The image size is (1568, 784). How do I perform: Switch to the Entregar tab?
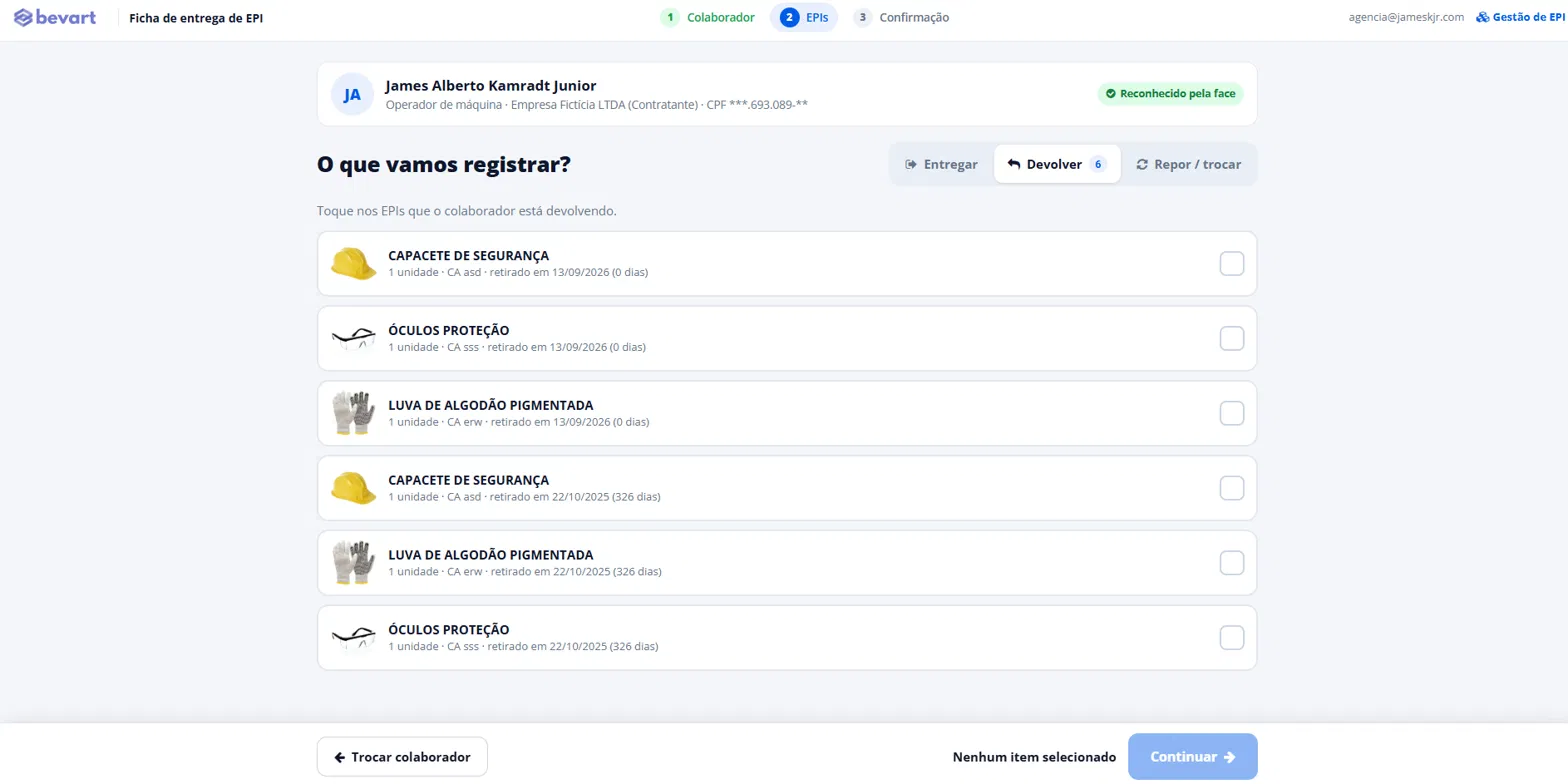pos(941,164)
